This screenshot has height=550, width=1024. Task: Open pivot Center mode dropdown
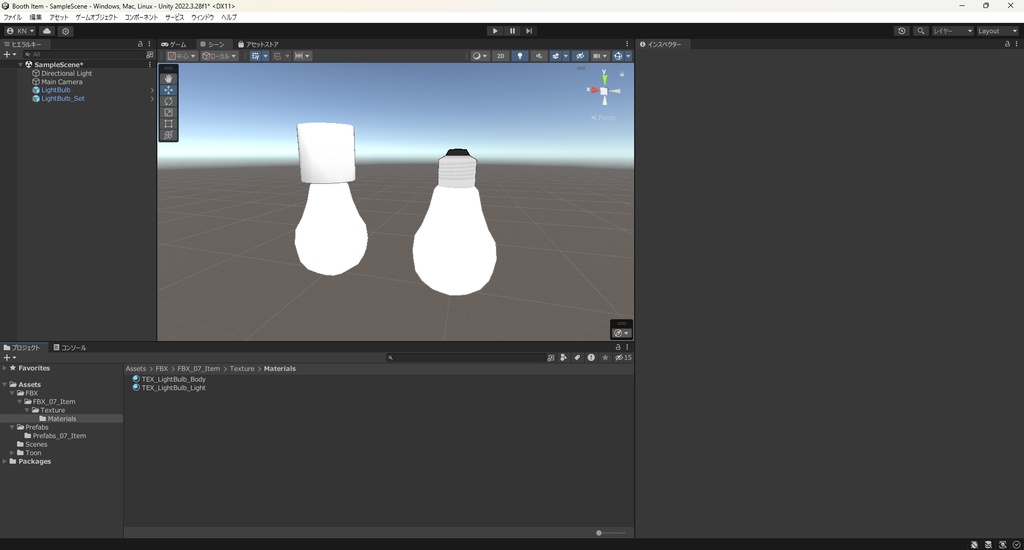tap(182, 56)
